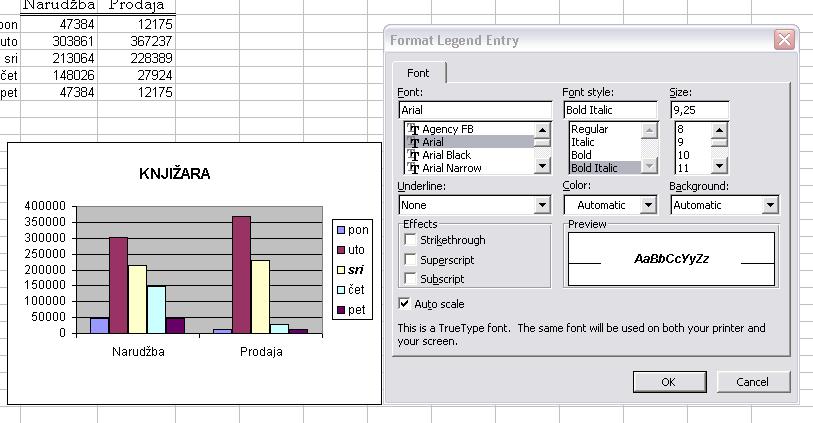Screen dimensions: 813x423
Task: Enable the Strikethrough effect
Action: 410,239
